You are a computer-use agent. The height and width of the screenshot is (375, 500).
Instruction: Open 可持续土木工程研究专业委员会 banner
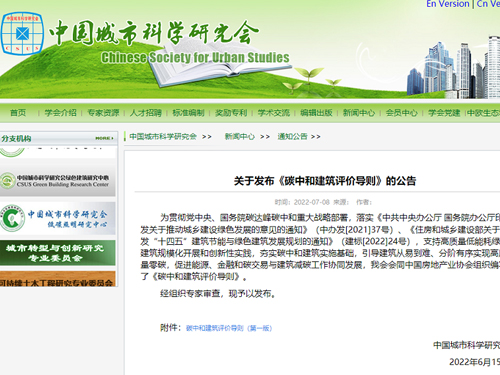pyautogui.click(x=58, y=279)
